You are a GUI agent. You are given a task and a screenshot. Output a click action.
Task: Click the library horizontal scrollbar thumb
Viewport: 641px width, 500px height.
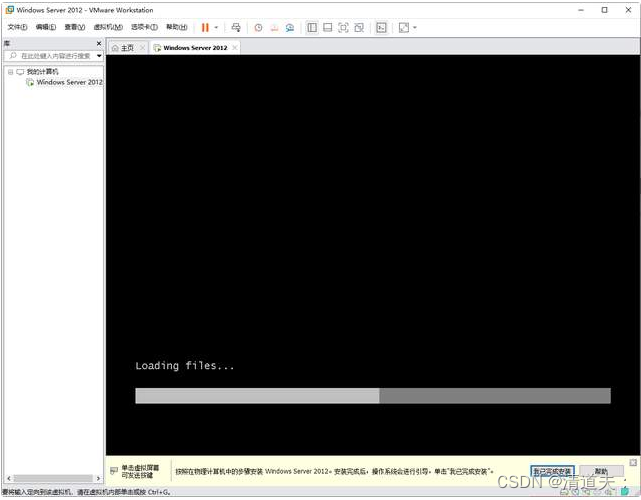tap(53, 478)
